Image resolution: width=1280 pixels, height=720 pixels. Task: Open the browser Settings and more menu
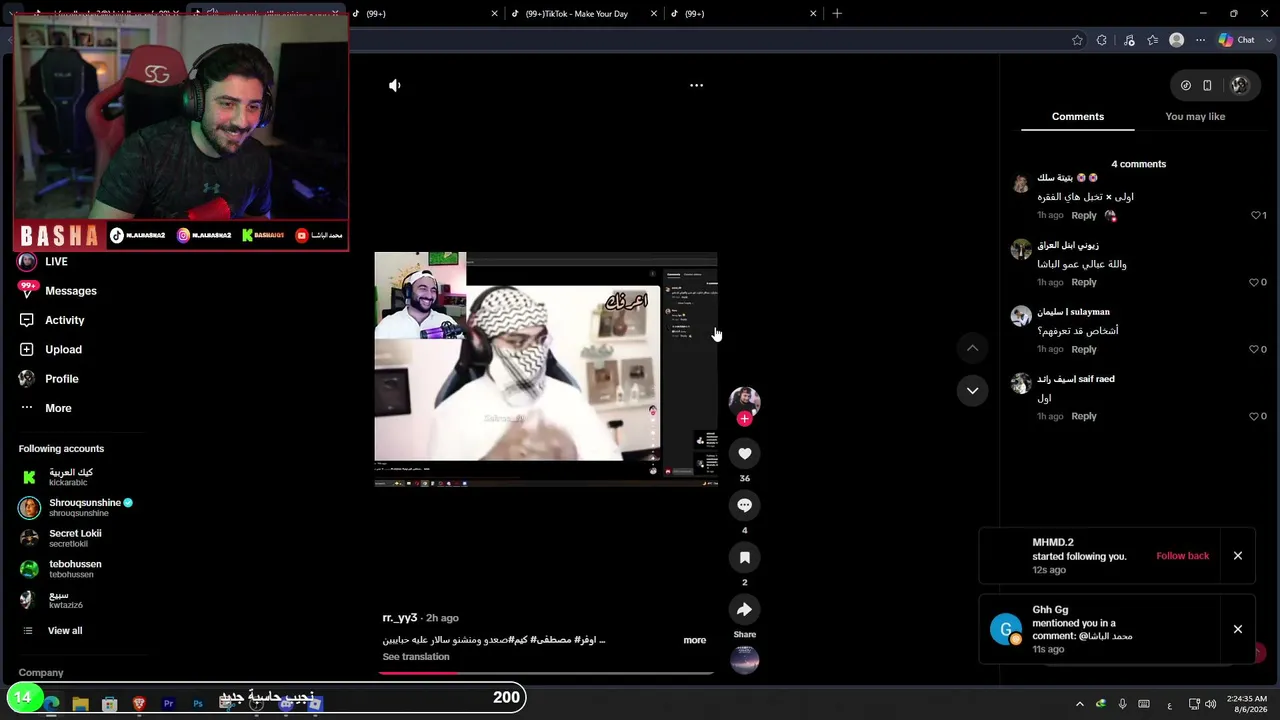(1200, 40)
